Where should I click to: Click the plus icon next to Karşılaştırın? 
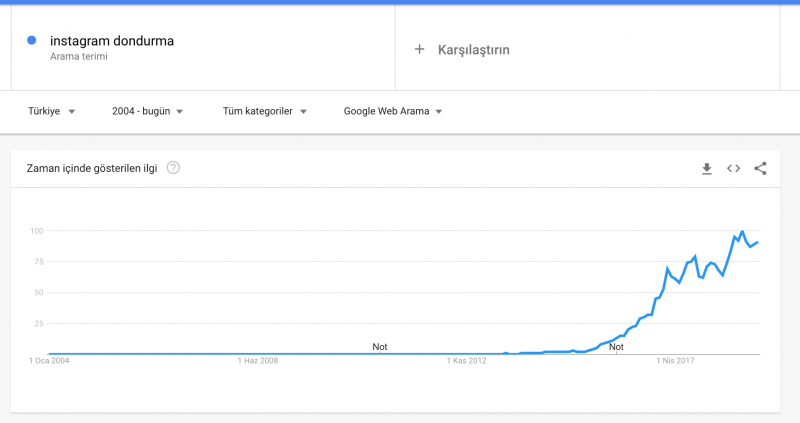click(419, 49)
